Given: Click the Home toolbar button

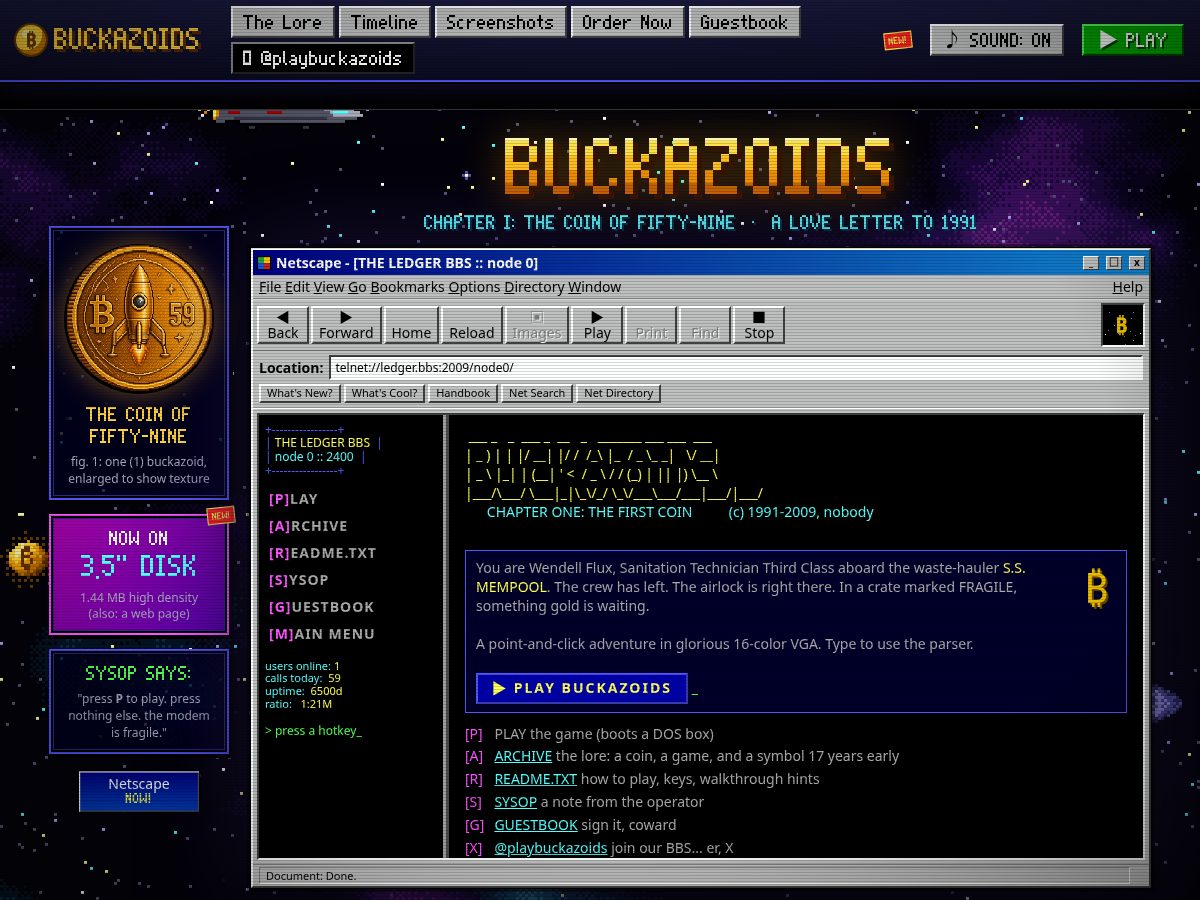Looking at the screenshot, I should 411,324.
